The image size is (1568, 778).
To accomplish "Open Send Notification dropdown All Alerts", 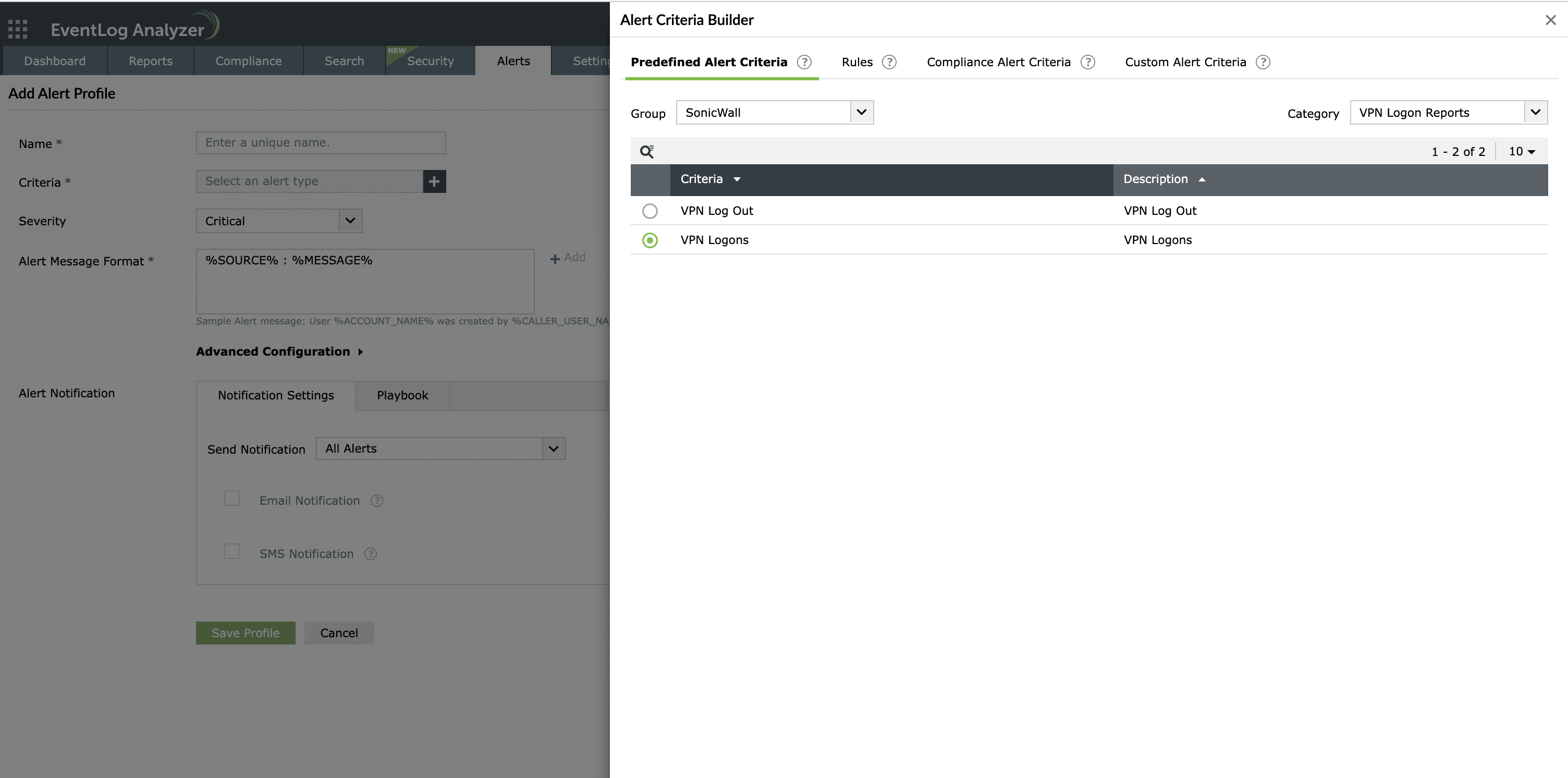I will (440, 448).
